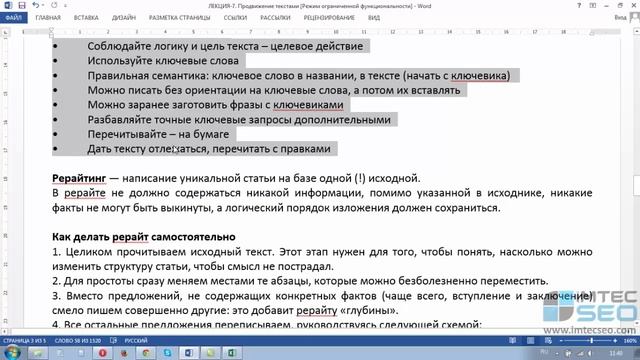Open Chrome browser from taskbar
The image size is (640, 360).
point(146,353)
